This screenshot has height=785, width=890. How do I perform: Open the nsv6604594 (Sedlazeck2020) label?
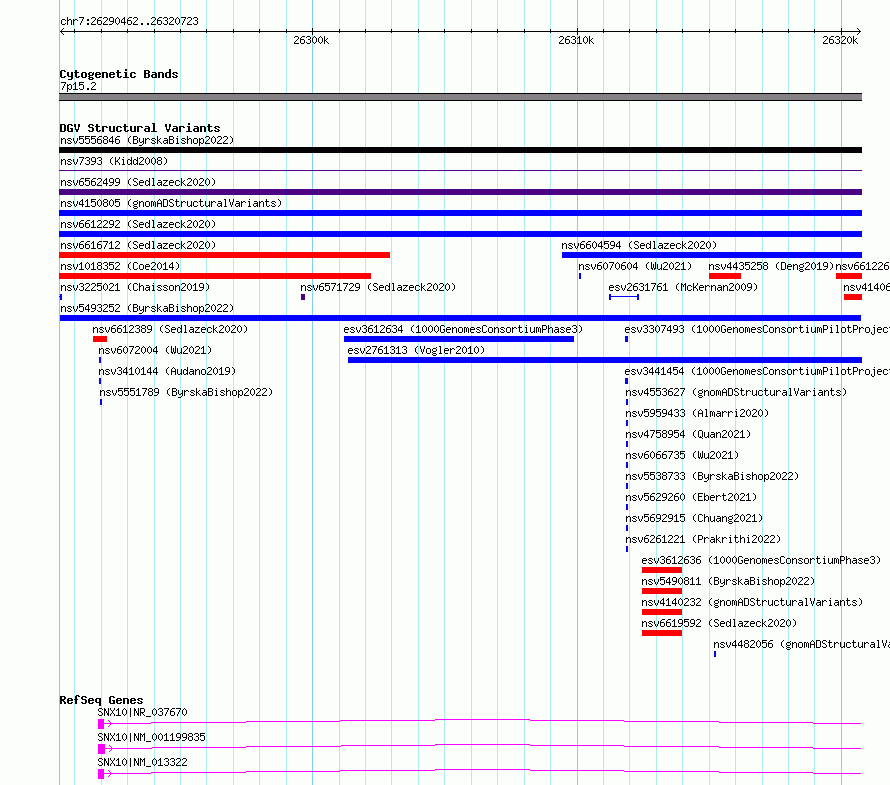pyautogui.click(x=639, y=245)
